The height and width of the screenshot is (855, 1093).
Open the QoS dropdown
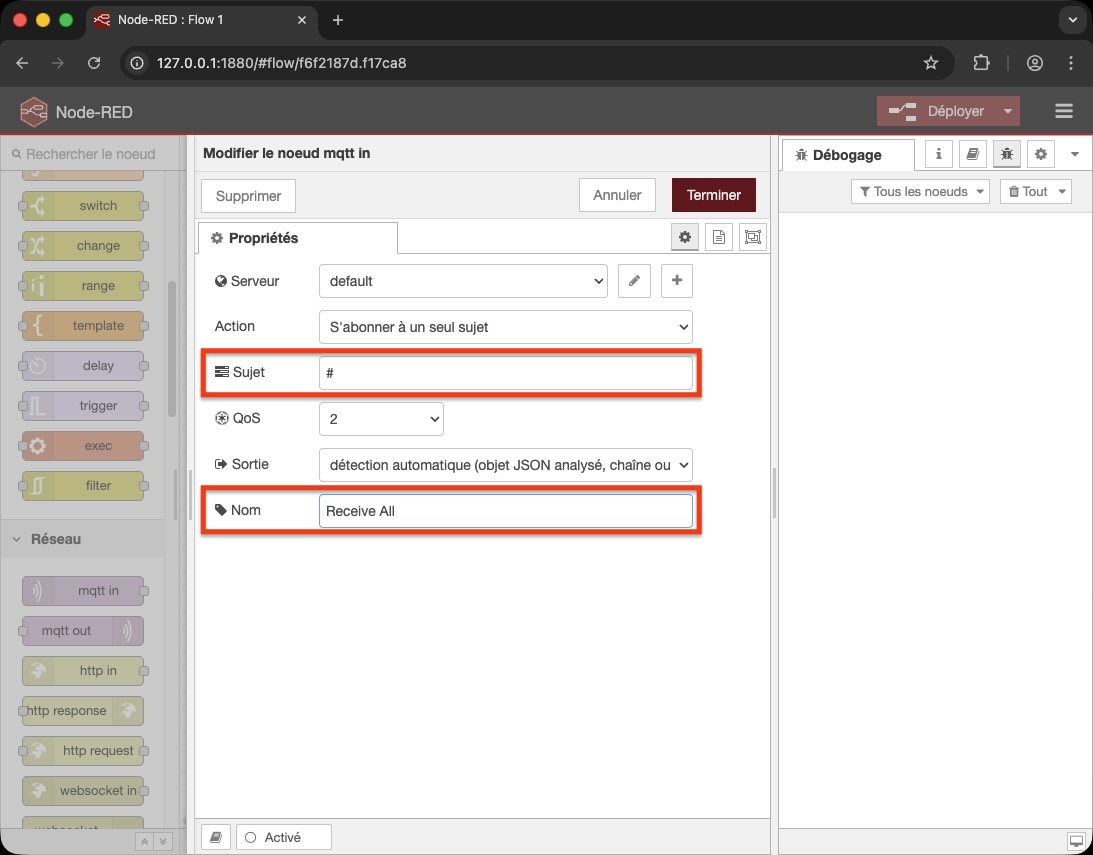pos(381,419)
